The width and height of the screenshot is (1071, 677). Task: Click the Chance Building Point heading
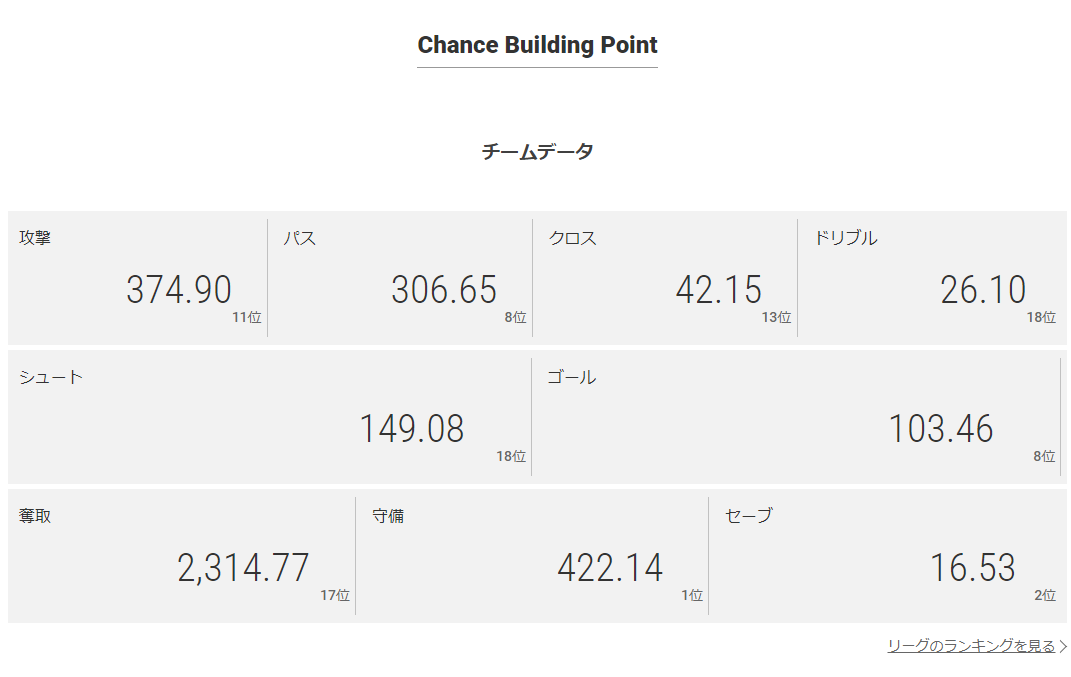[537, 45]
